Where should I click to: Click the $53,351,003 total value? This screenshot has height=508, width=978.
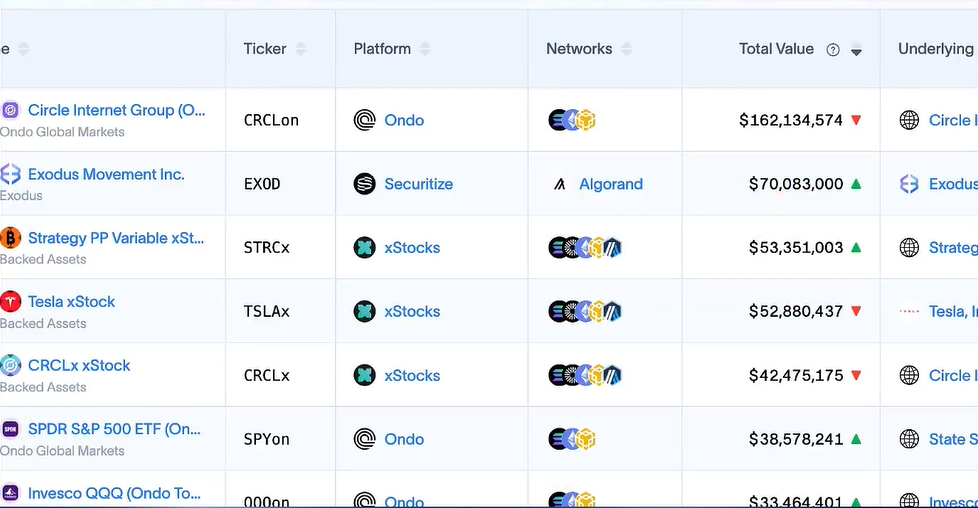(796, 248)
